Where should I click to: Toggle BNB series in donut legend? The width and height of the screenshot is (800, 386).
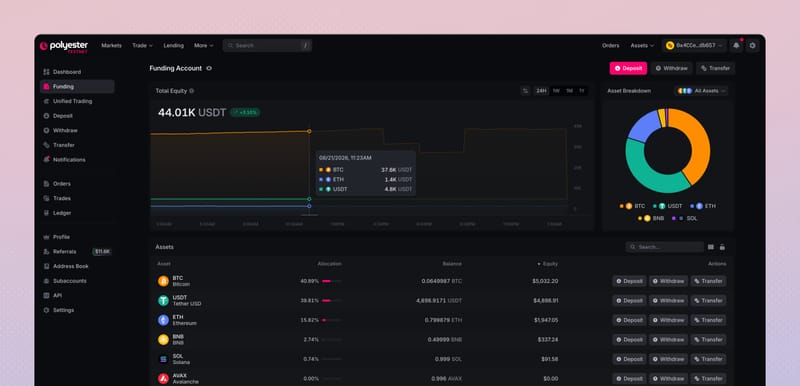[x=651, y=218]
